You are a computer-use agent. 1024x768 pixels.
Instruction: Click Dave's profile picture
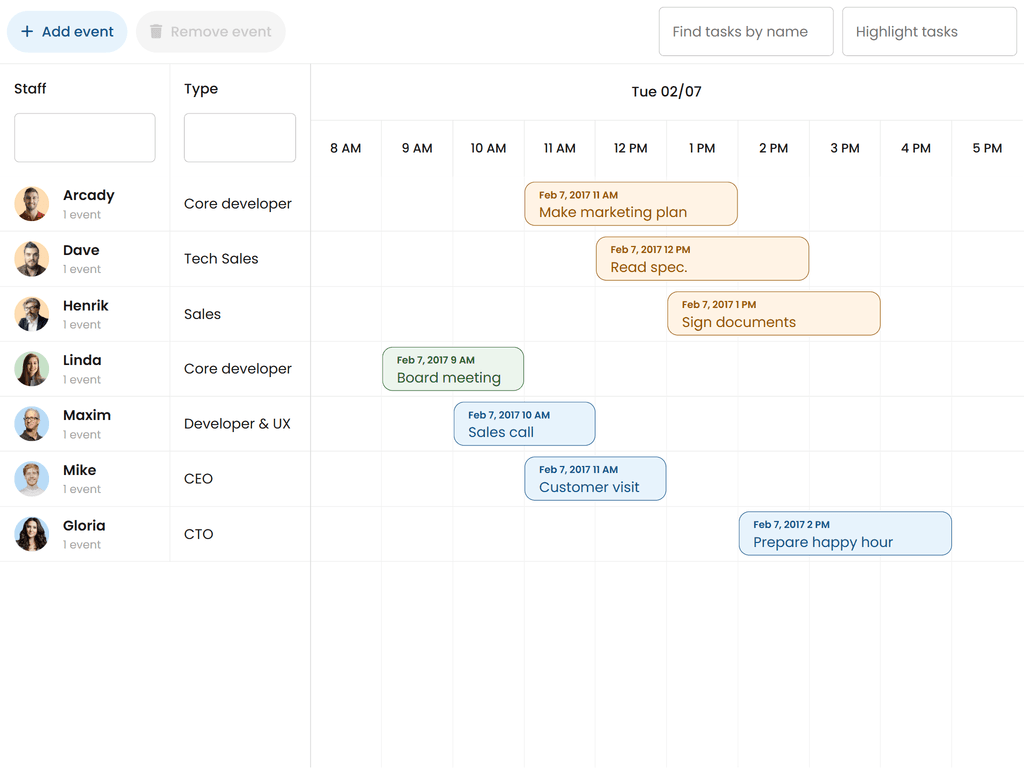[x=32, y=259]
